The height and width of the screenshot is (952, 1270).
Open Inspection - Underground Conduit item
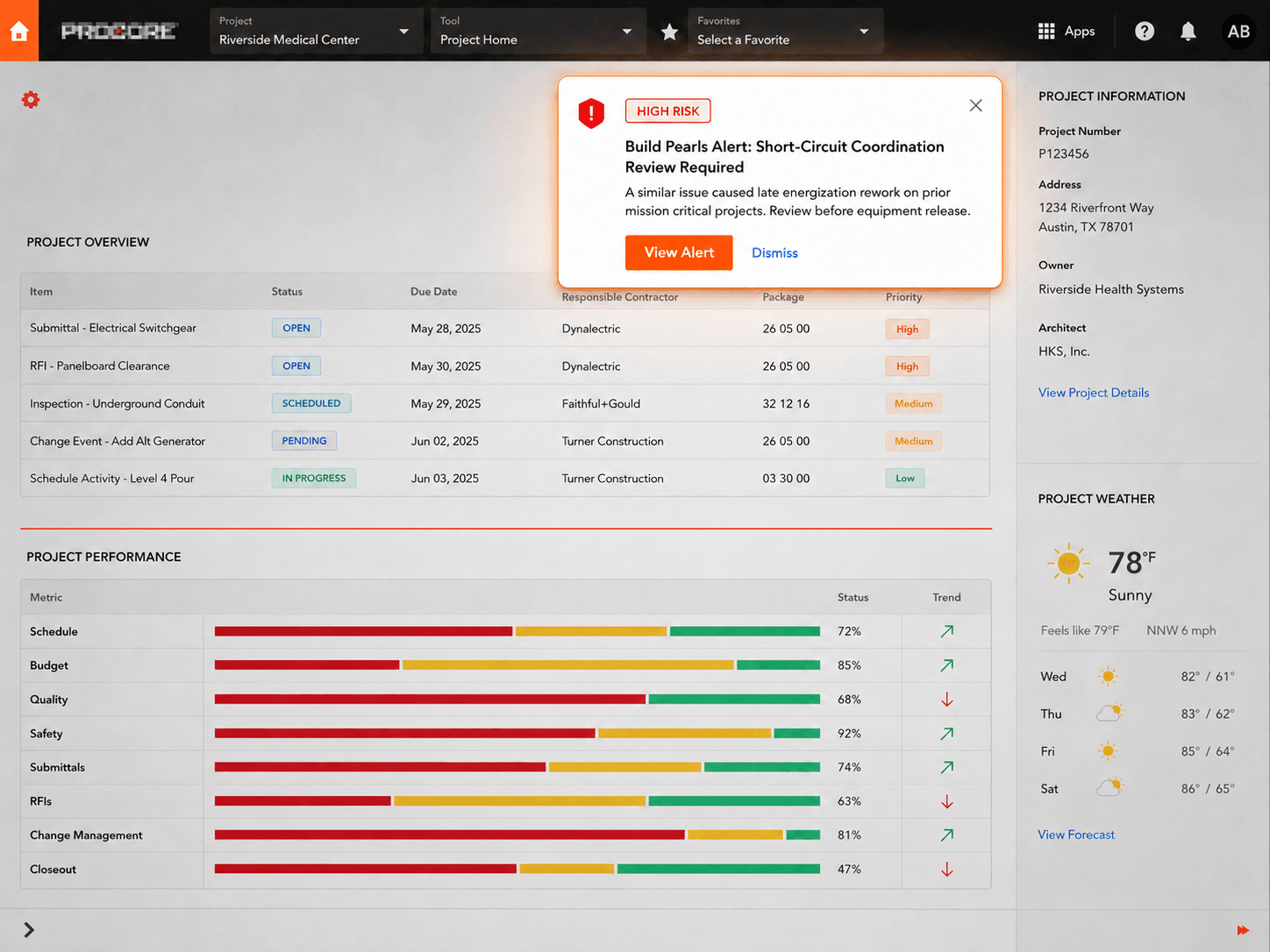click(x=118, y=403)
